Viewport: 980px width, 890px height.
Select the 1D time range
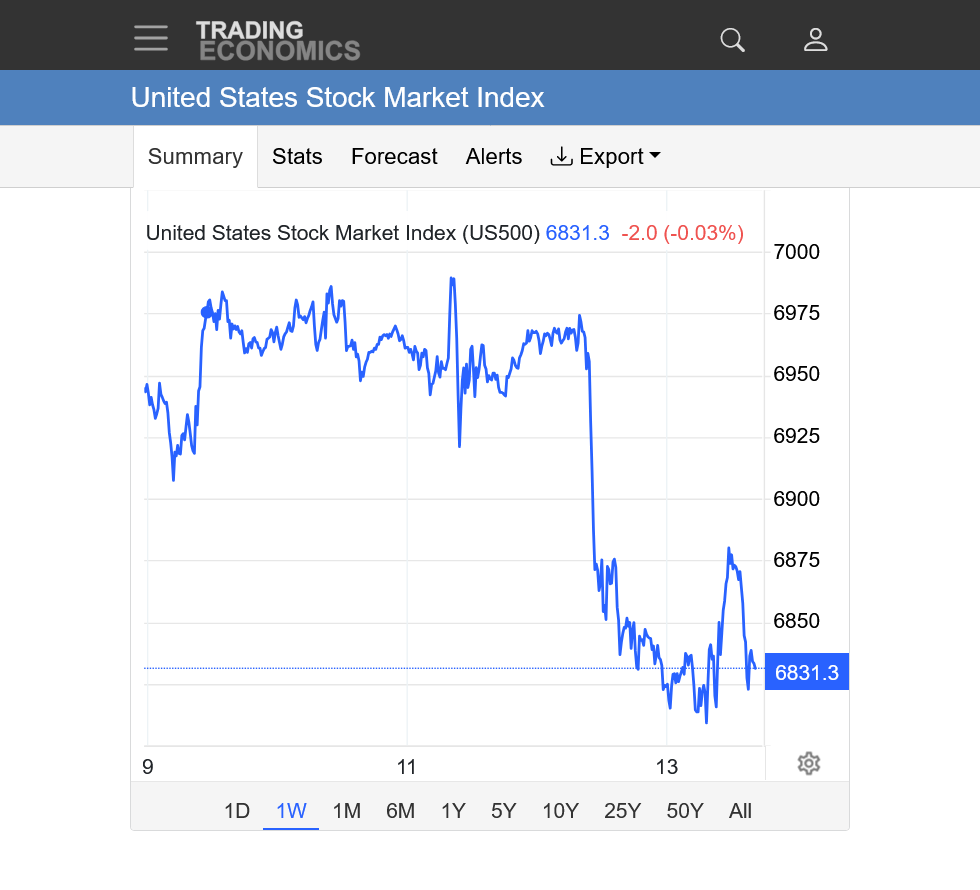pyautogui.click(x=236, y=811)
